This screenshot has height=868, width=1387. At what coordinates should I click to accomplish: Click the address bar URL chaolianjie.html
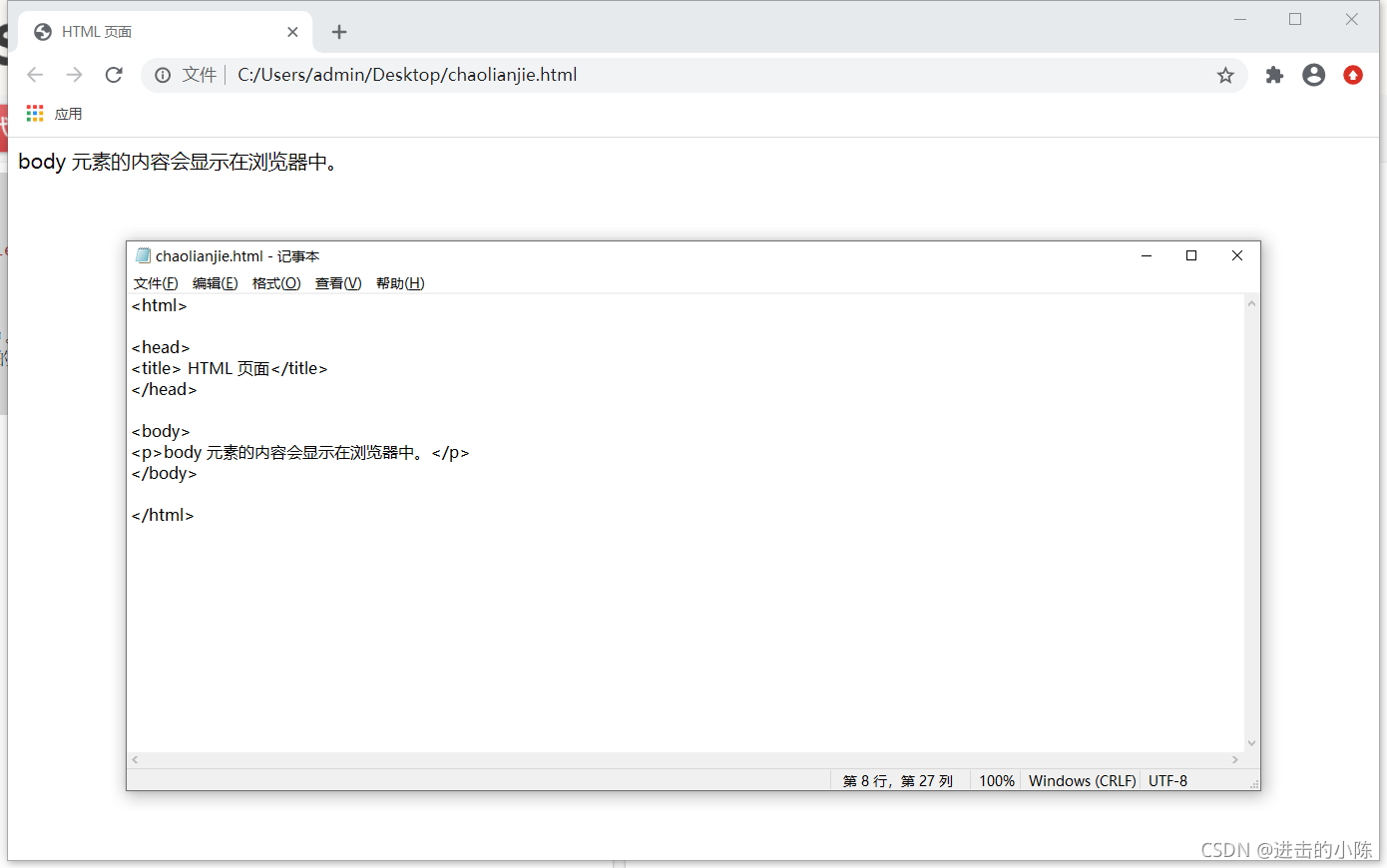407,75
